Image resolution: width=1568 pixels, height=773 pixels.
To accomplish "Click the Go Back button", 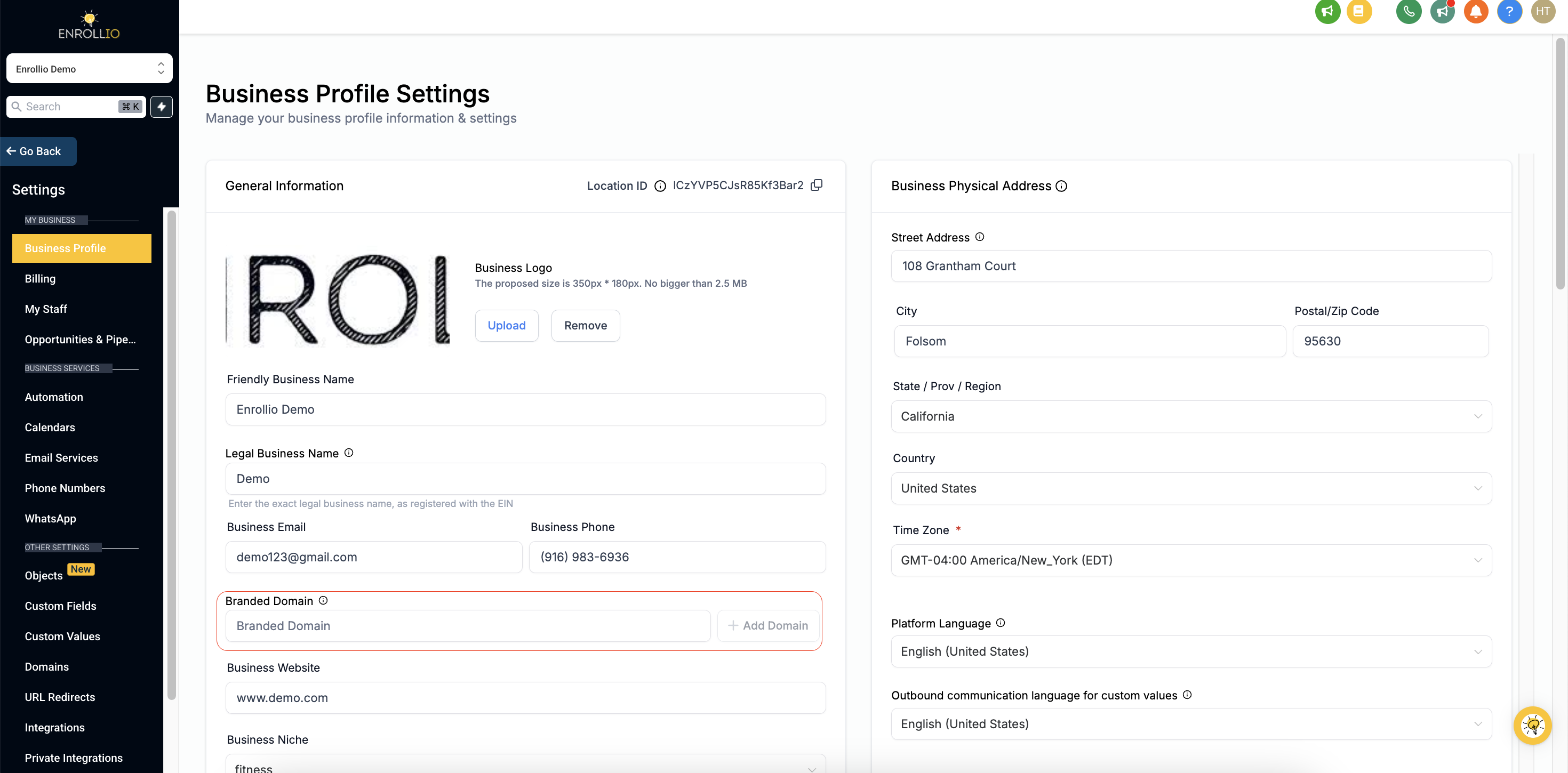I will coord(38,151).
